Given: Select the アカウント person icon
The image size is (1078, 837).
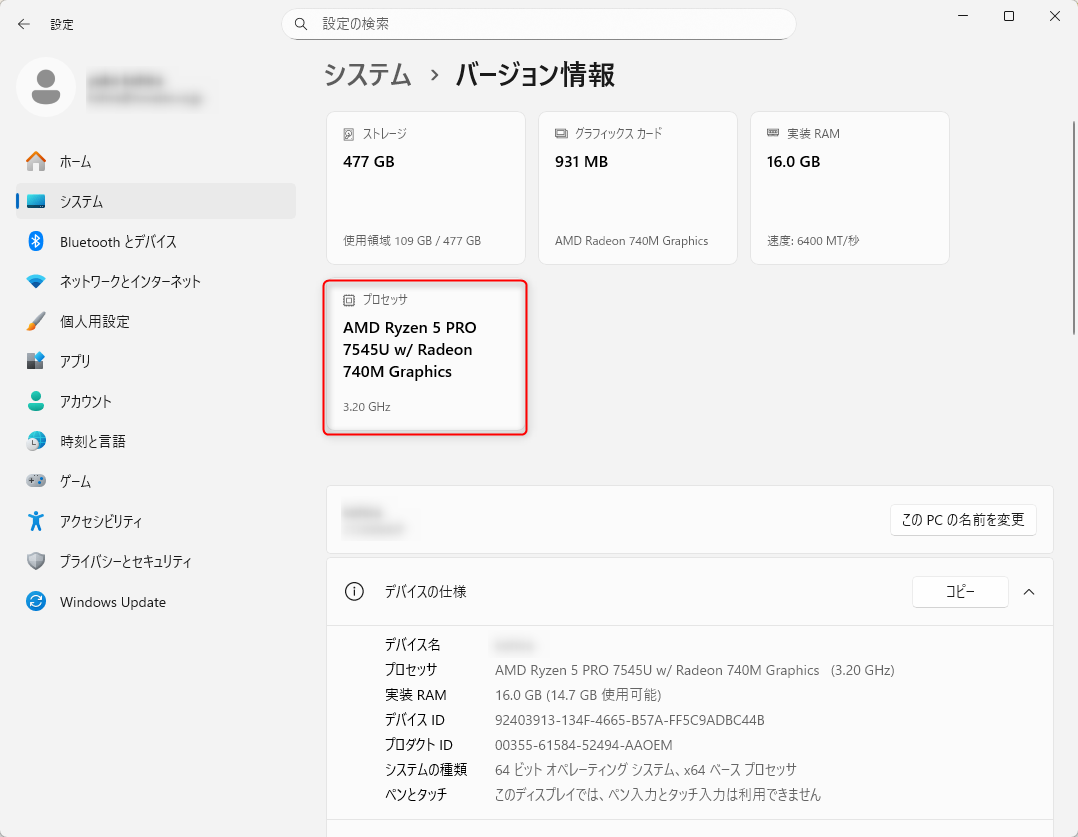Looking at the screenshot, I should point(36,401).
